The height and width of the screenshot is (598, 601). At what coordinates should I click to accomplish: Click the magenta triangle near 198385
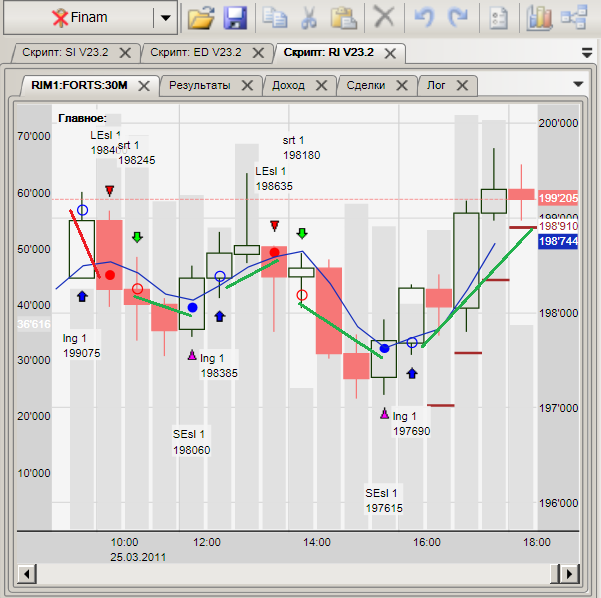192,355
